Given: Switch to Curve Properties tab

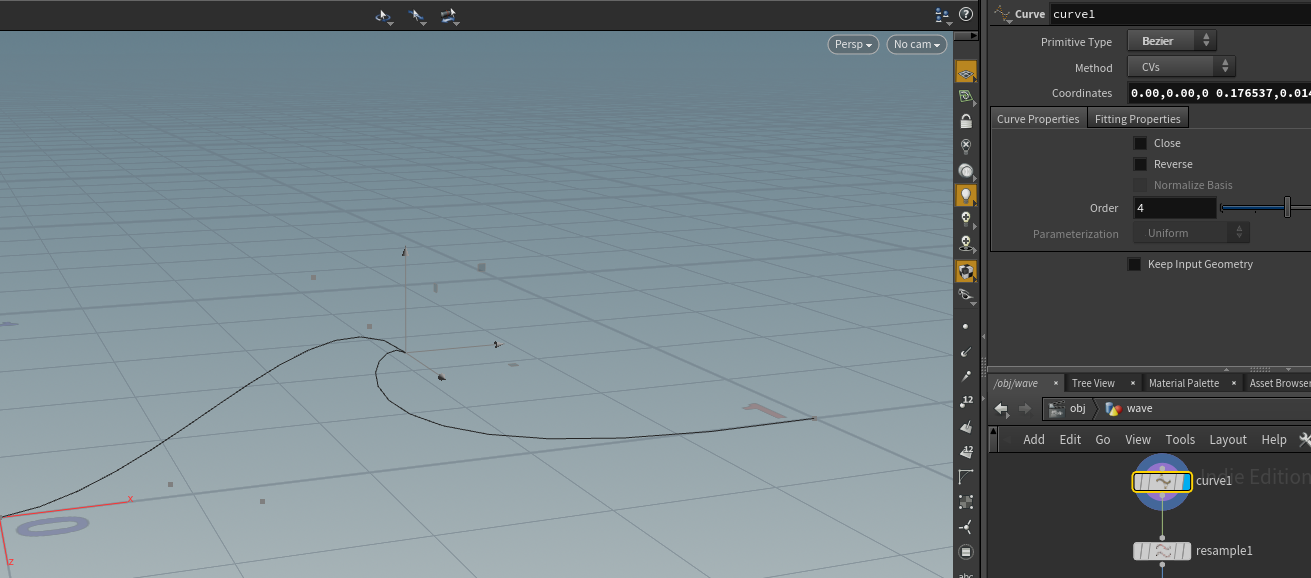Looking at the screenshot, I should (x=1038, y=119).
